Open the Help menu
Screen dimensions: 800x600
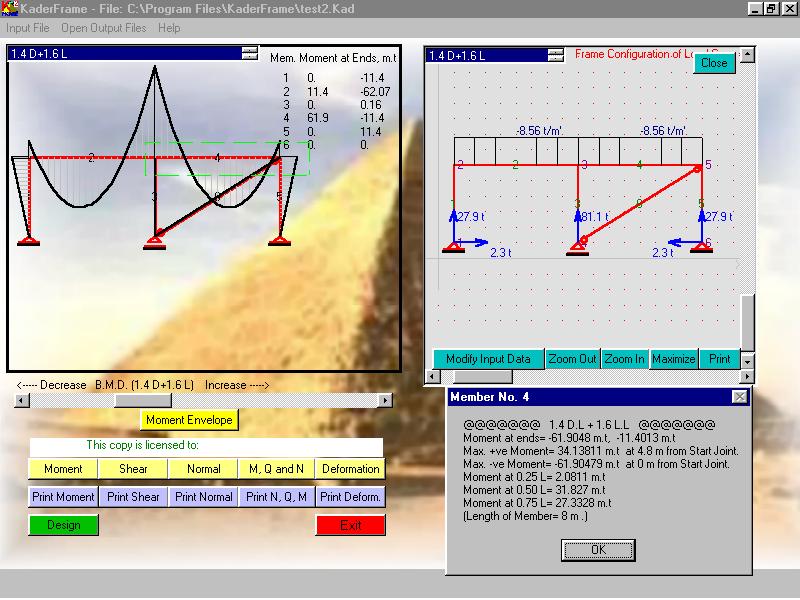(x=169, y=28)
